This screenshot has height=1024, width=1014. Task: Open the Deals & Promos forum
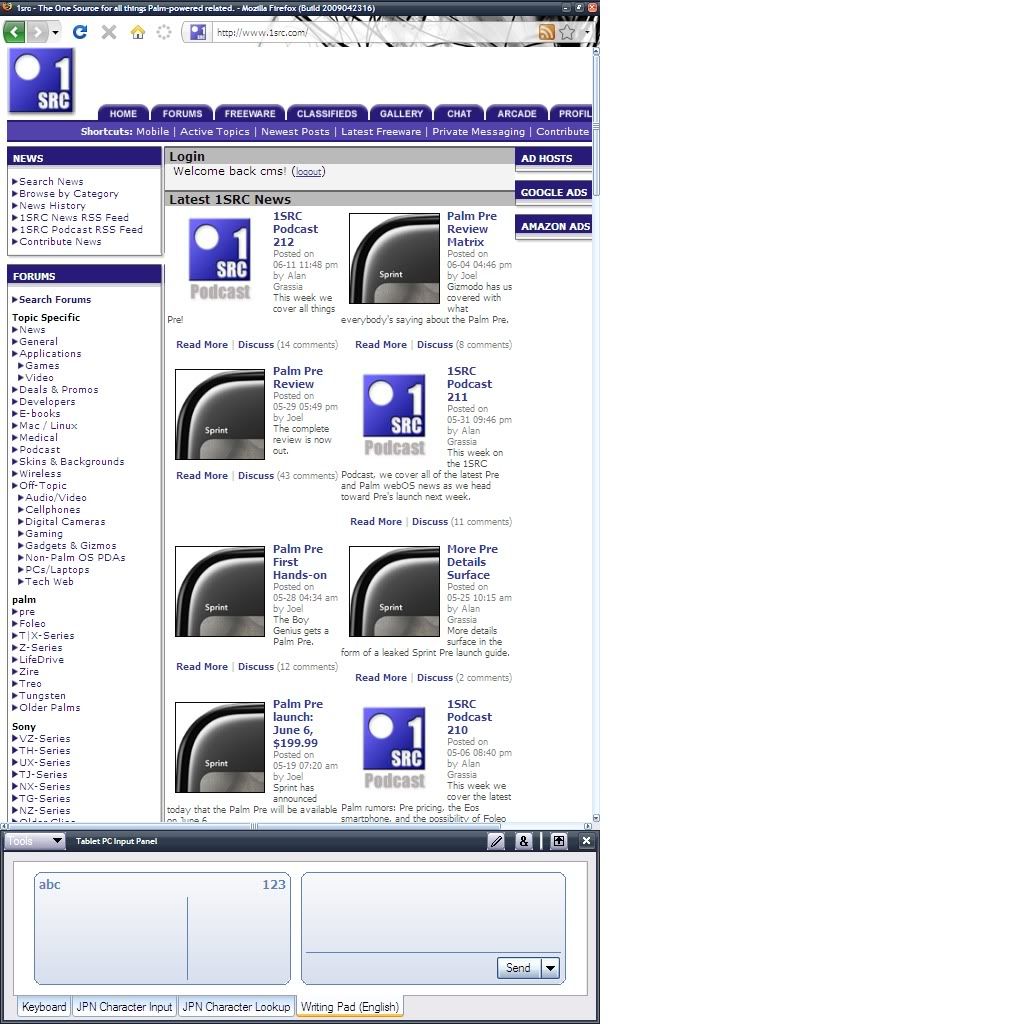coord(59,389)
